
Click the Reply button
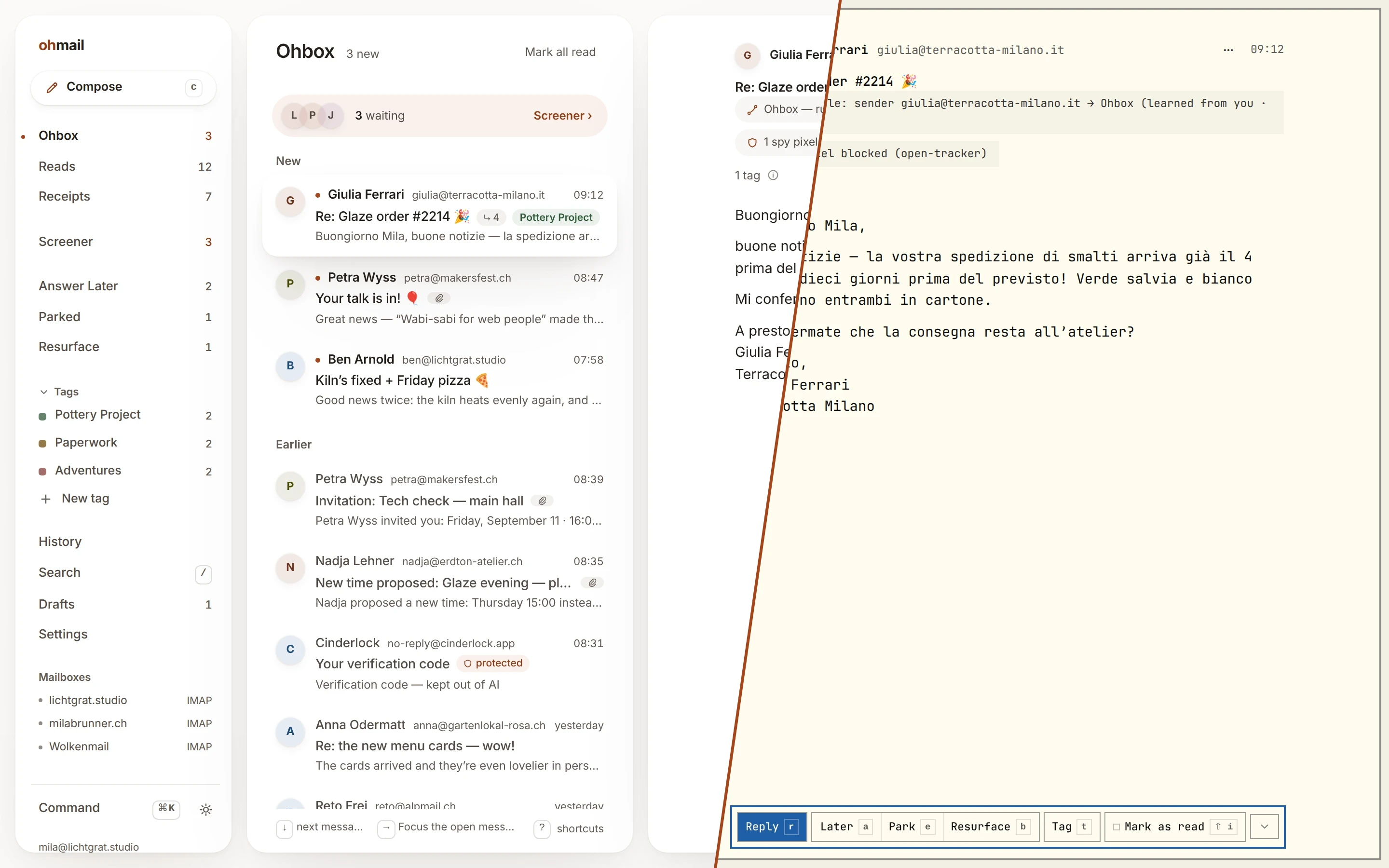click(771, 827)
